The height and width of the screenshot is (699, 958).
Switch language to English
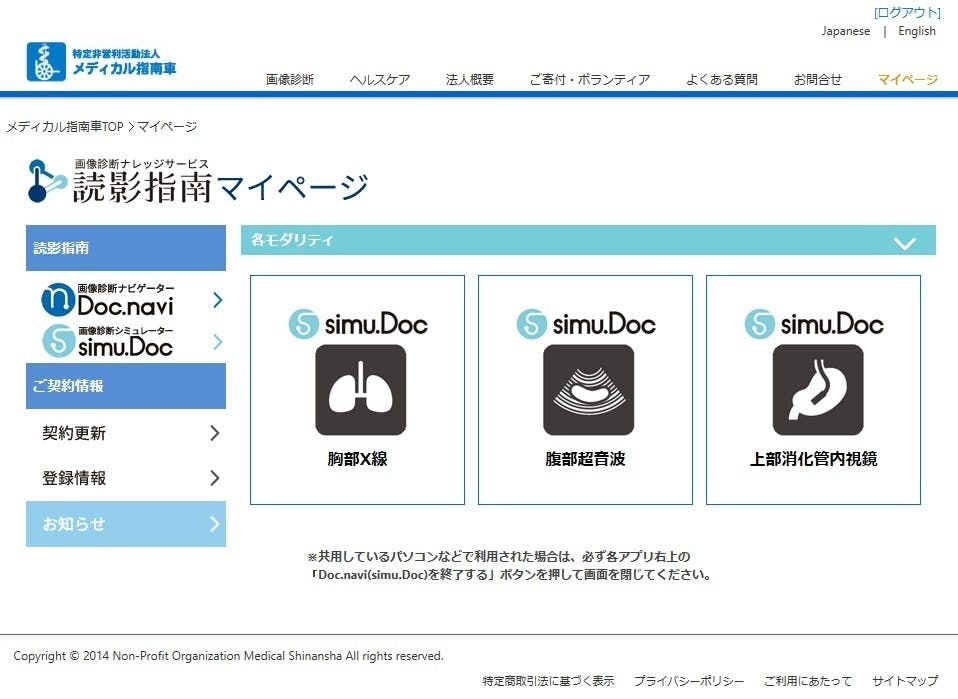click(x=916, y=31)
